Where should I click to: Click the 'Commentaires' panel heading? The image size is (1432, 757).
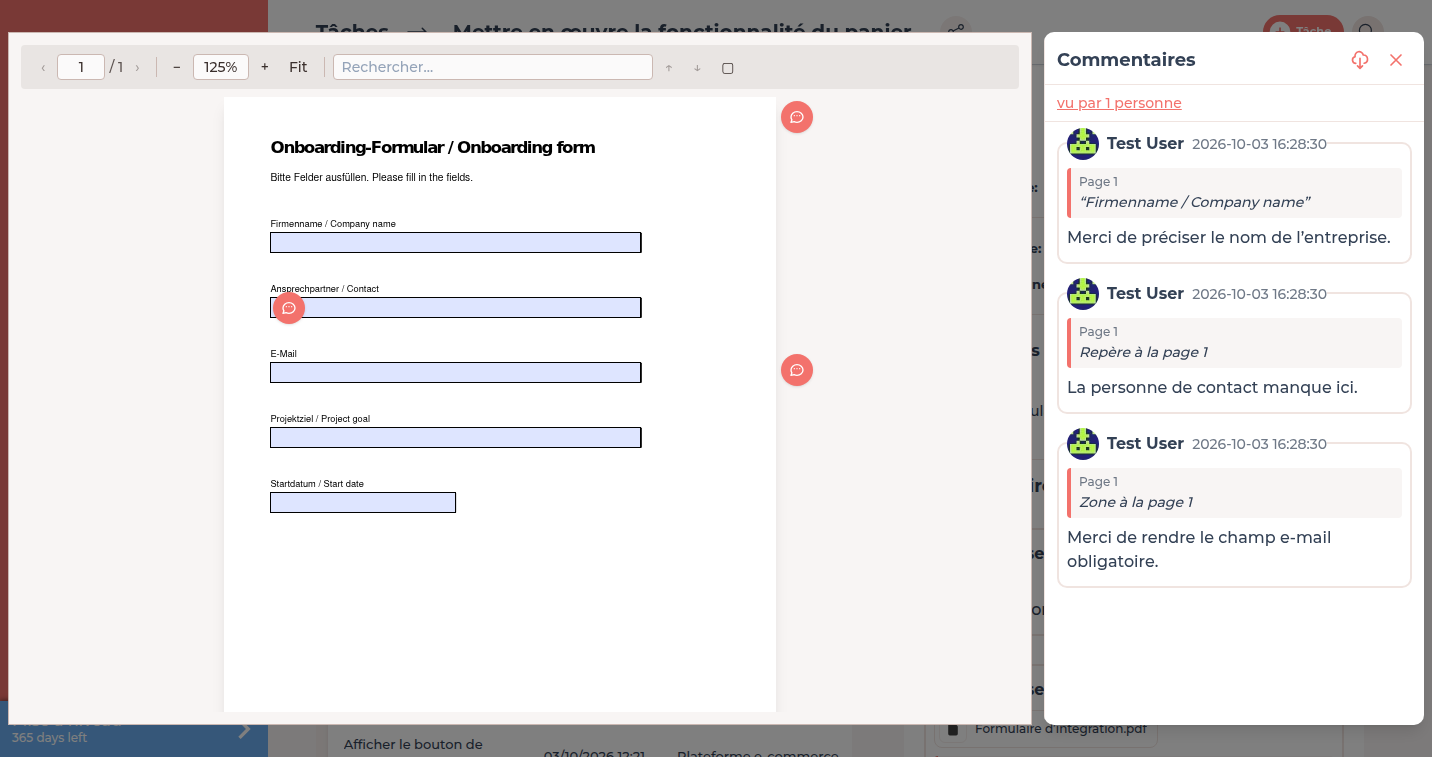(x=1126, y=60)
